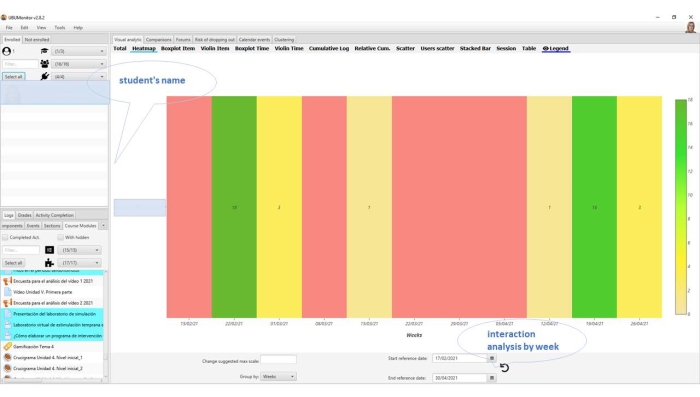
Task: Click the graduation cap role icon
Action: (x=44, y=51)
